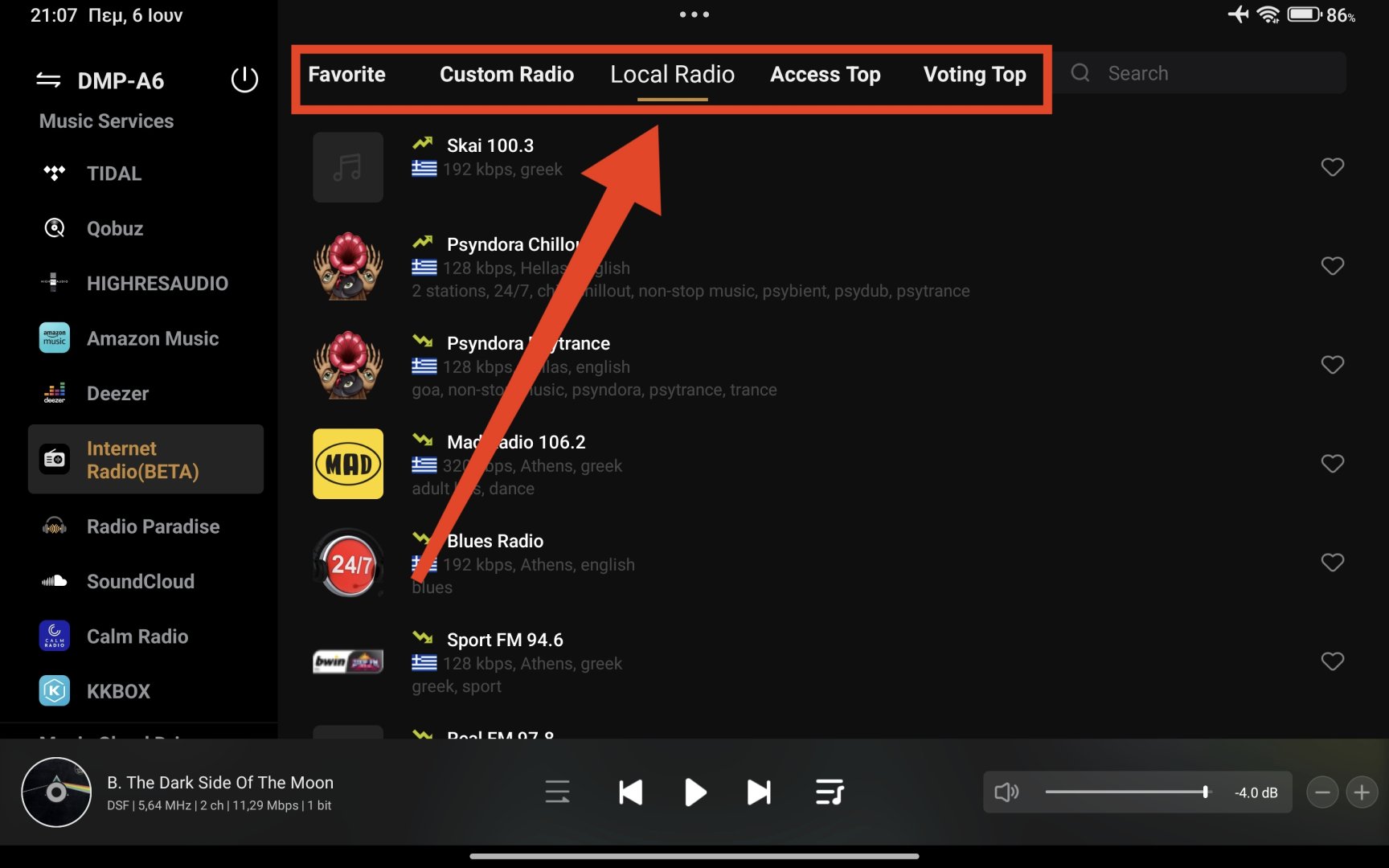Tap the power button icon
The image size is (1389, 868).
click(244, 80)
